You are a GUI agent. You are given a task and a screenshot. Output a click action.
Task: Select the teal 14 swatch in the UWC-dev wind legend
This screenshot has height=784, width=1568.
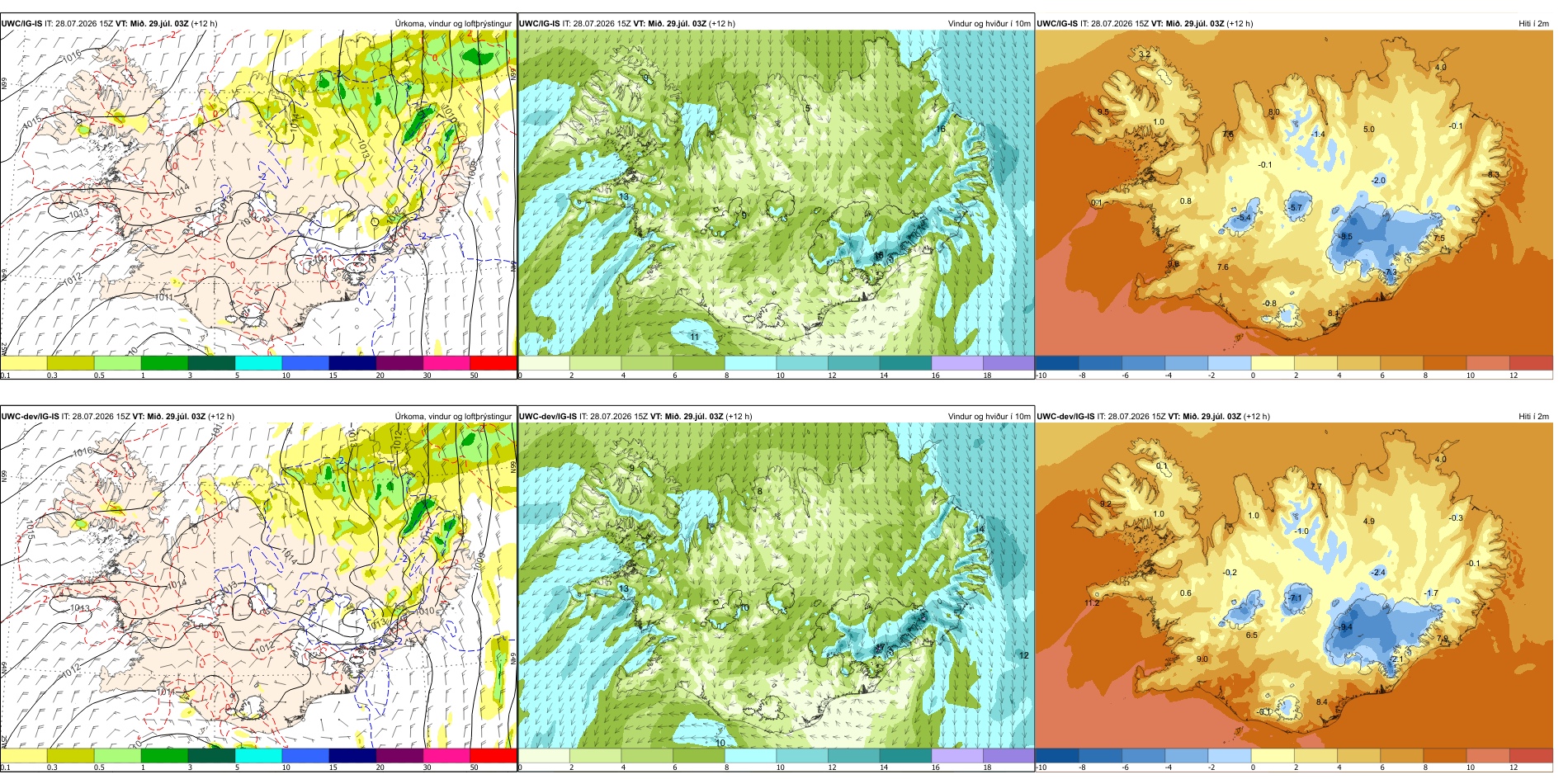tap(905, 755)
